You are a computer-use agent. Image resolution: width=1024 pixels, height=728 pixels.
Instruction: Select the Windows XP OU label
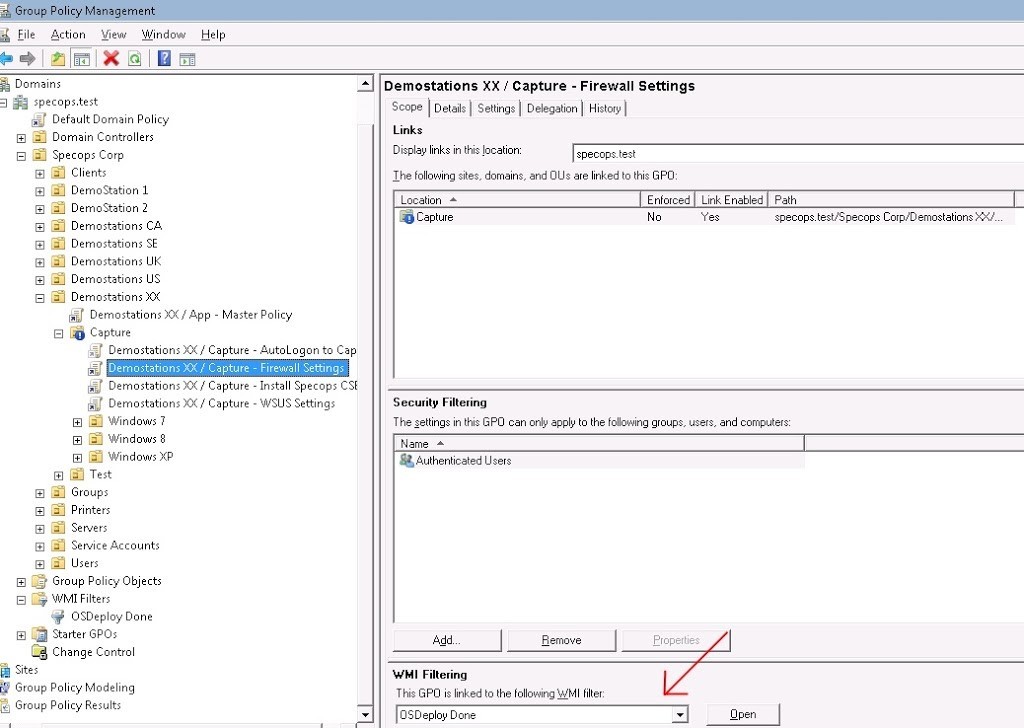[x=140, y=456]
